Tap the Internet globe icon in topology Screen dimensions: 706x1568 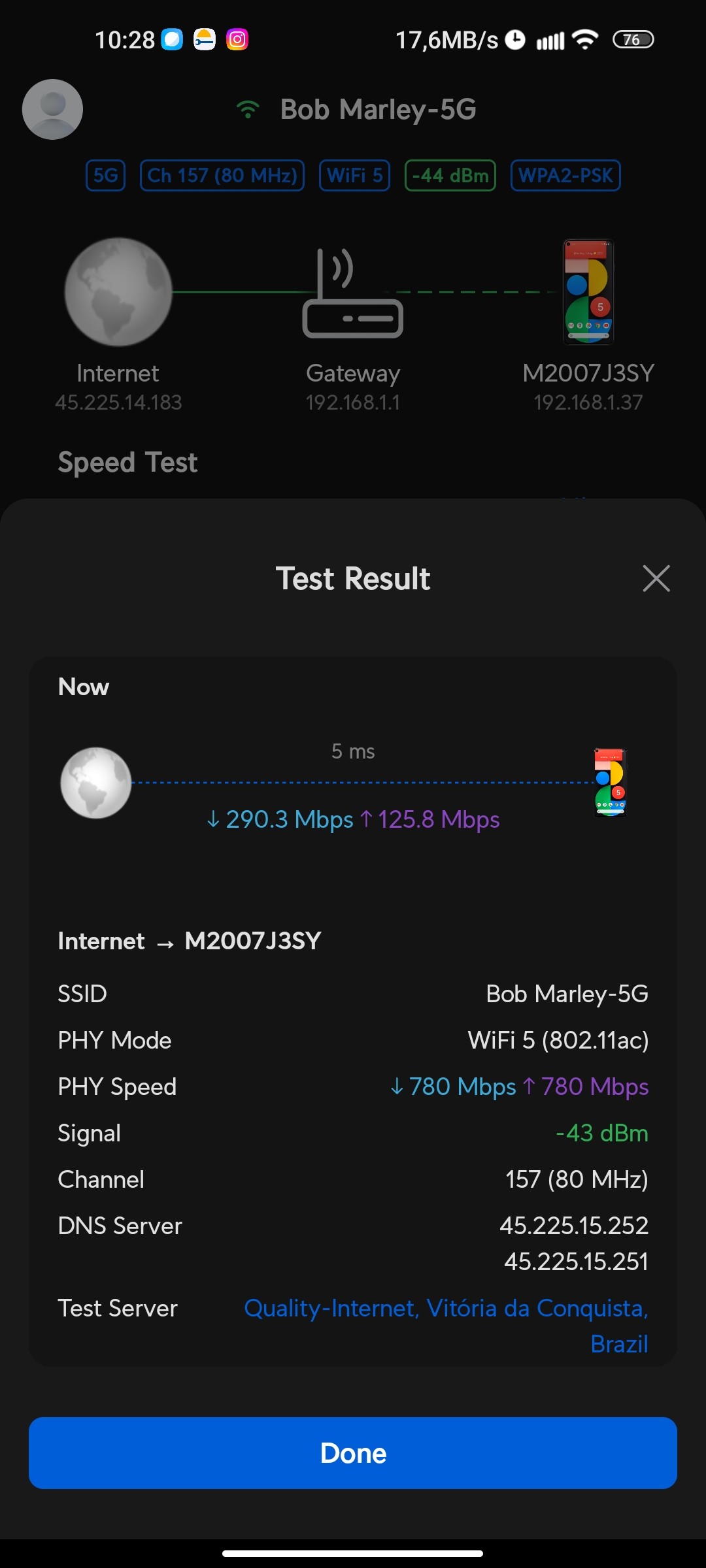118,291
